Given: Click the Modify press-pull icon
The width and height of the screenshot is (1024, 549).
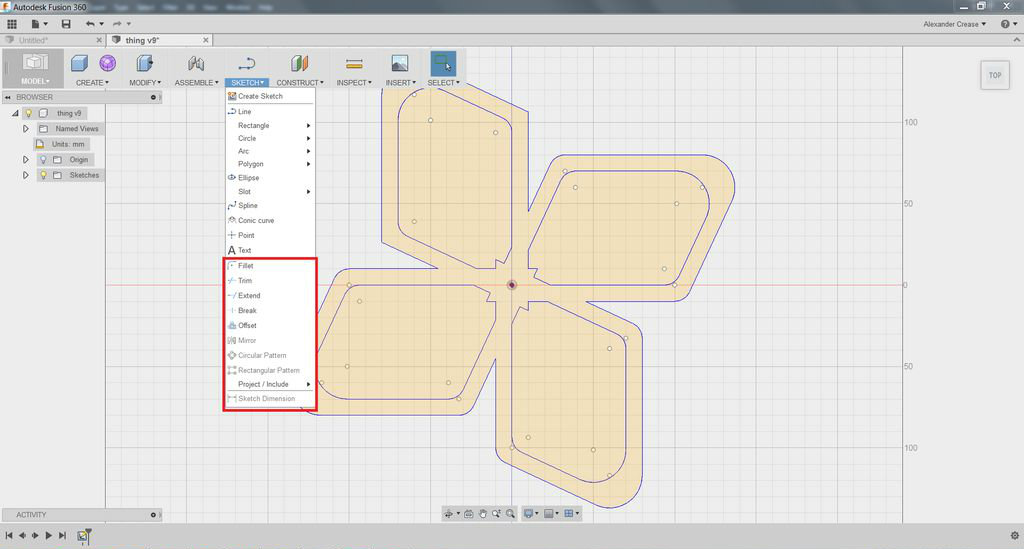Looking at the screenshot, I should (144, 63).
